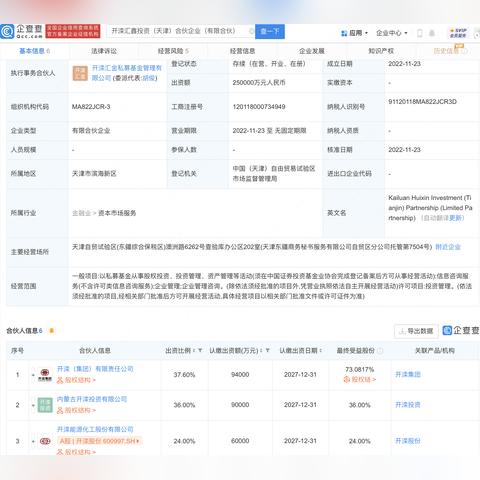Clear the search field with the X icon
Image resolution: width=480 pixels, height=480 pixels.
tap(251, 31)
